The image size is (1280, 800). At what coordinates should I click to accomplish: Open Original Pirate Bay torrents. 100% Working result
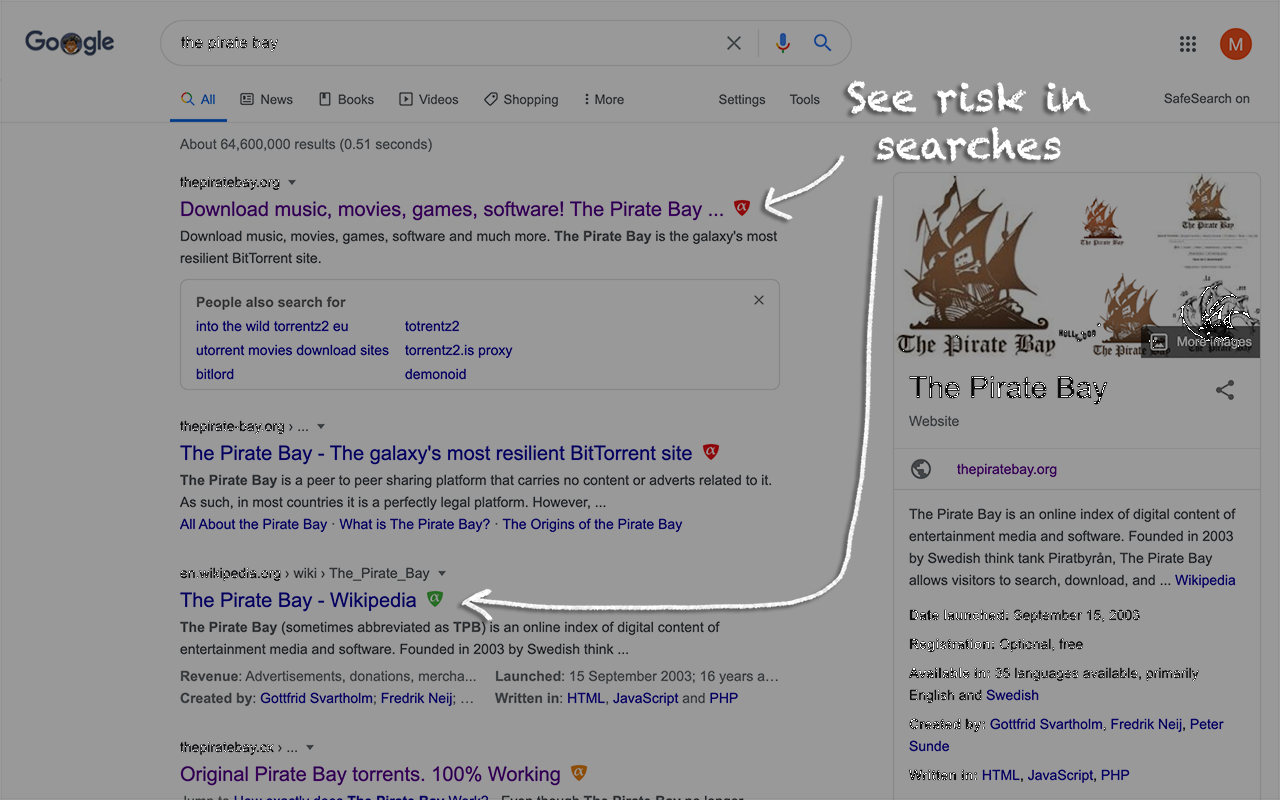(x=370, y=774)
